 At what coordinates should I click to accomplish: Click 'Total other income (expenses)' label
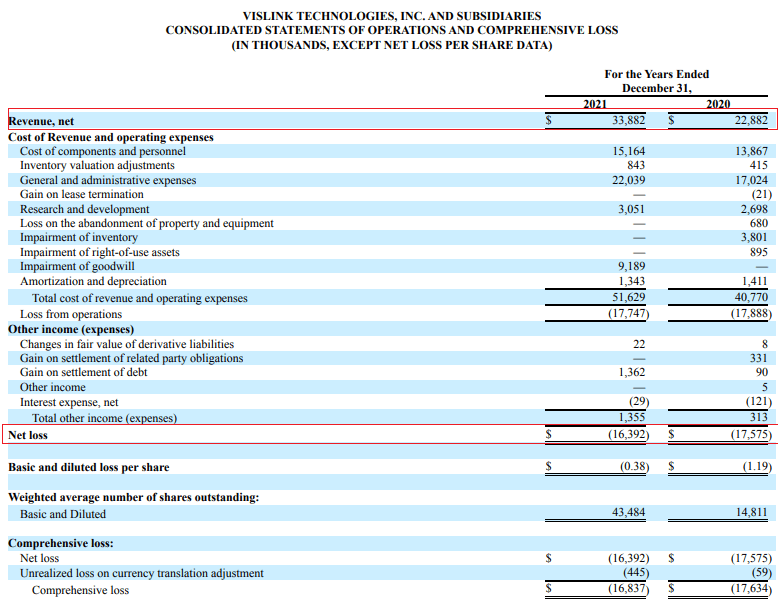pyautogui.click(x=105, y=418)
